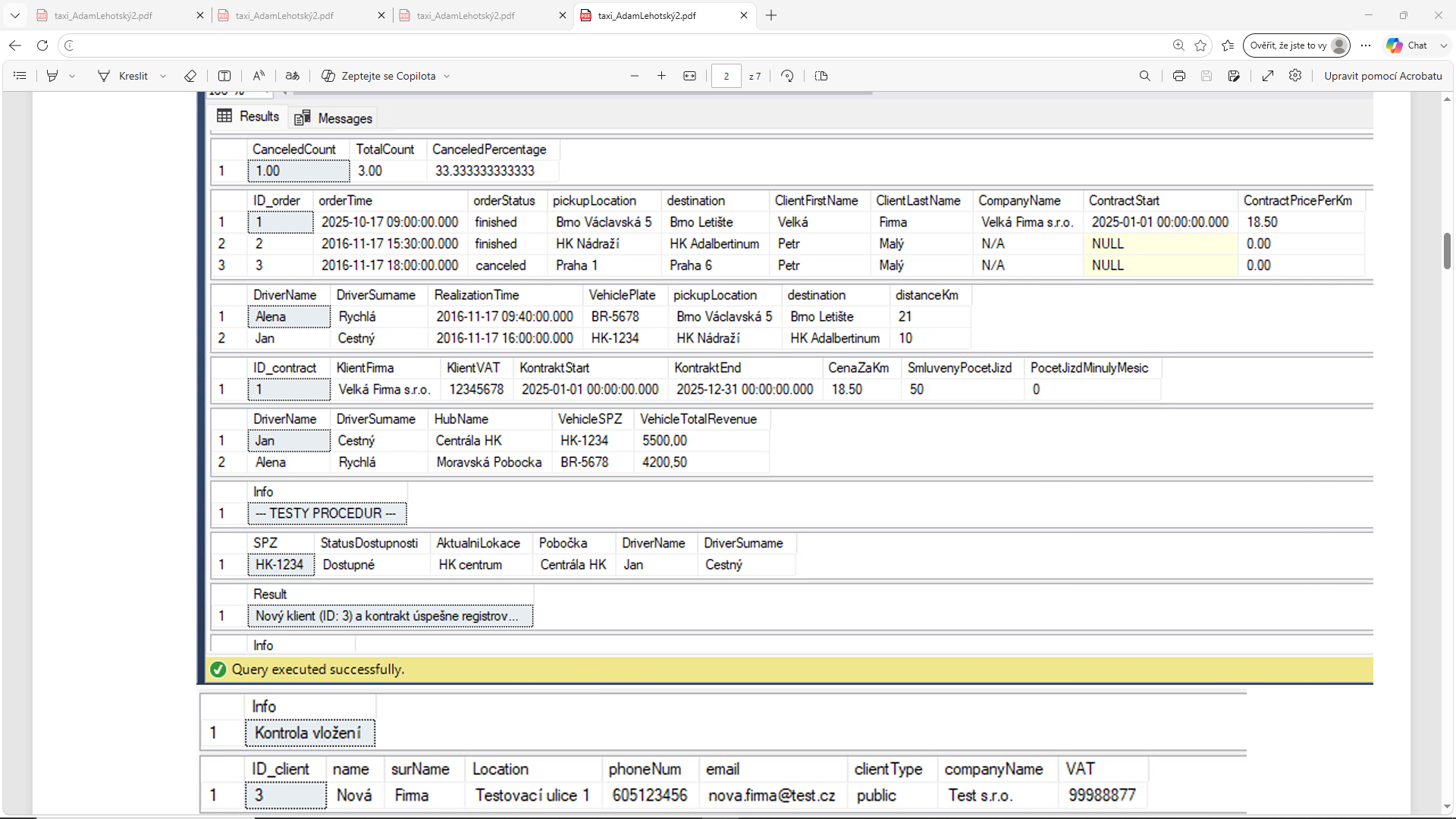This screenshot has height=819, width=1456.
Task: Select the Messages tab in screenshot
Action: tap(334, 118)
